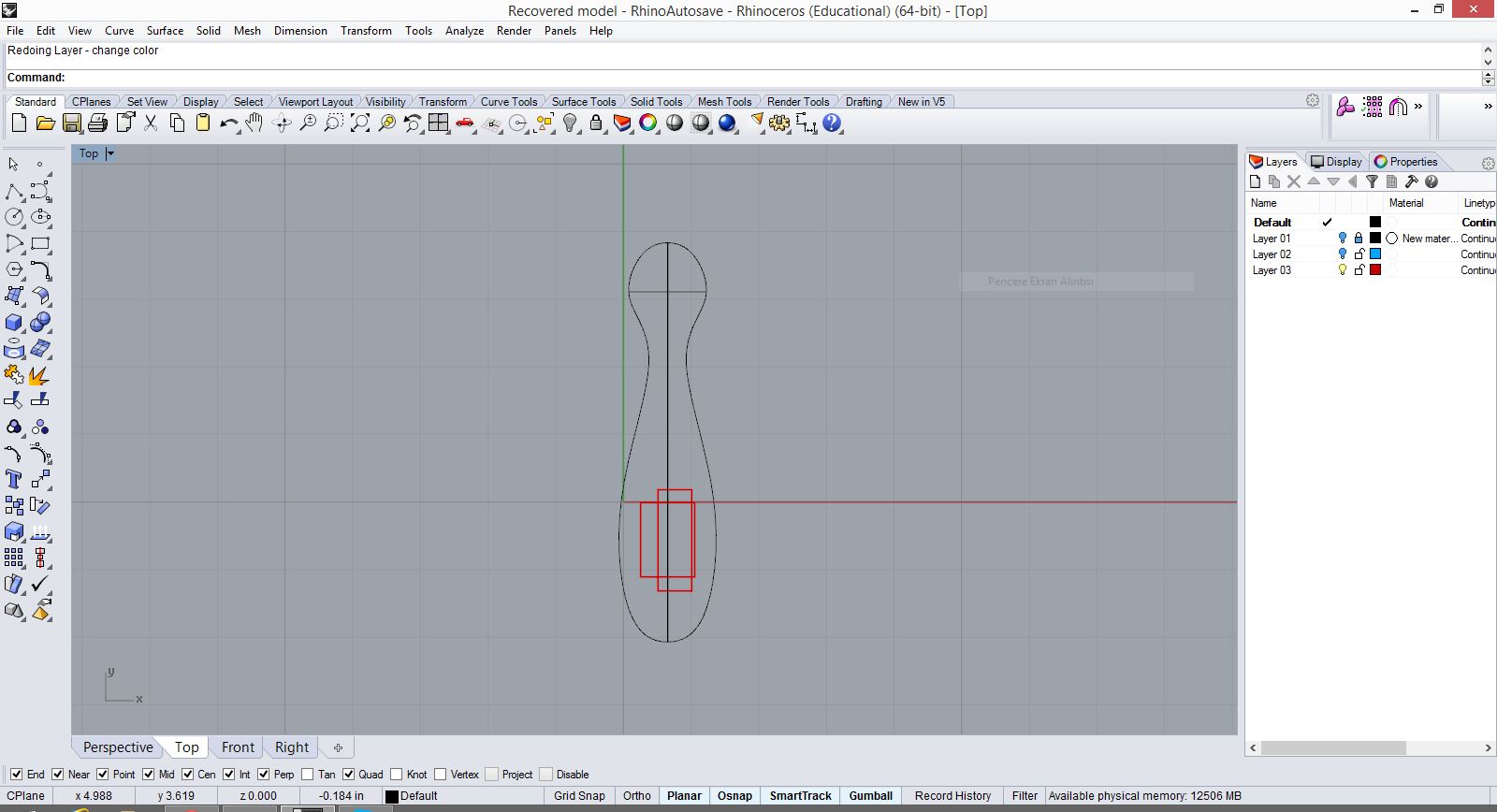Toggle the Cen osnap checkbox
The width and height of the screenshot is (1497, 812).
point(188,775)
